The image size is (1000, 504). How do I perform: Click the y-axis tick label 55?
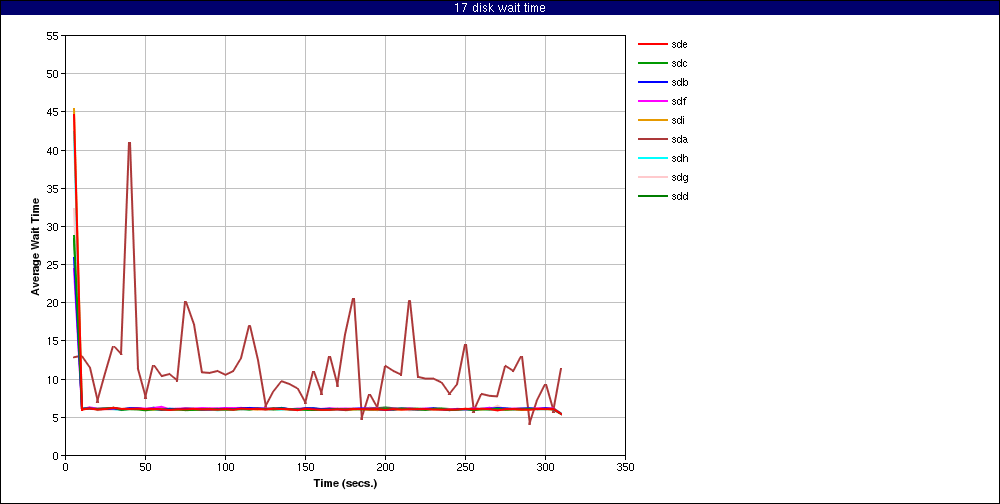point(53,36)
